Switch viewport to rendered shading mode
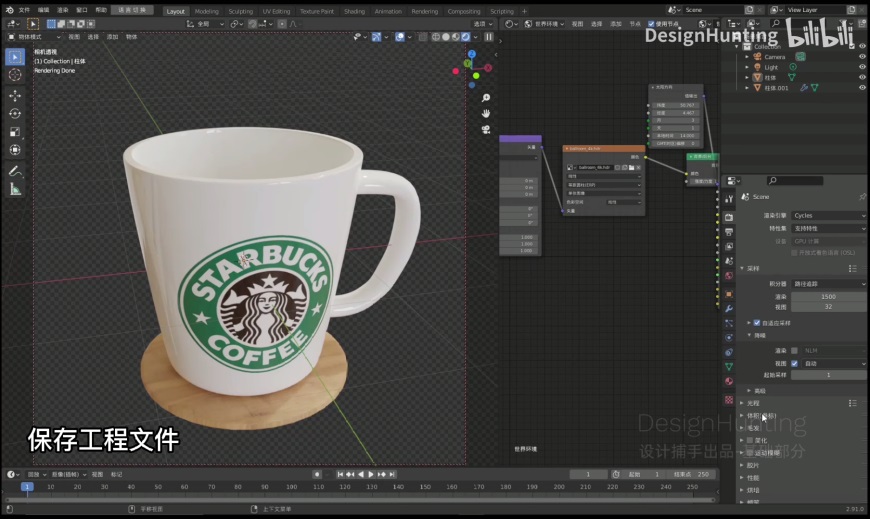Image resolution: width=870 pixels, height=519 pixels. coord(466,37)
